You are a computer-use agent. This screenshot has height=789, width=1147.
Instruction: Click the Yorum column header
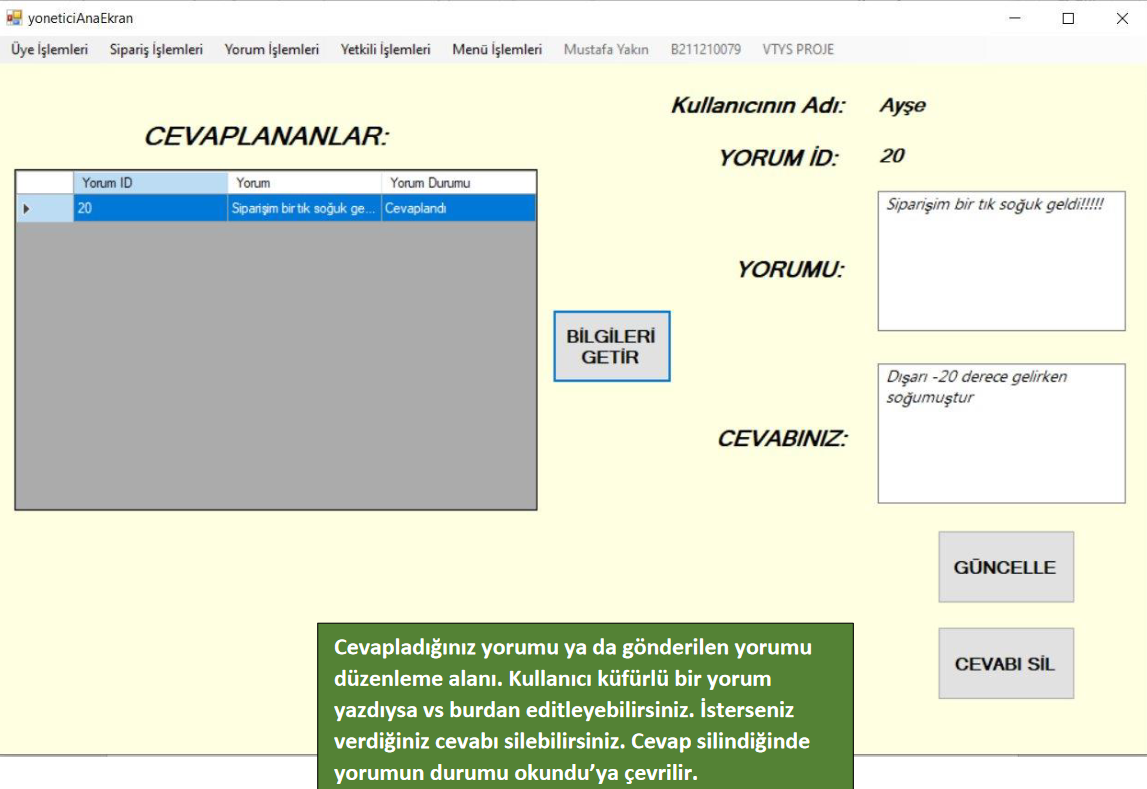coord(304,183)
